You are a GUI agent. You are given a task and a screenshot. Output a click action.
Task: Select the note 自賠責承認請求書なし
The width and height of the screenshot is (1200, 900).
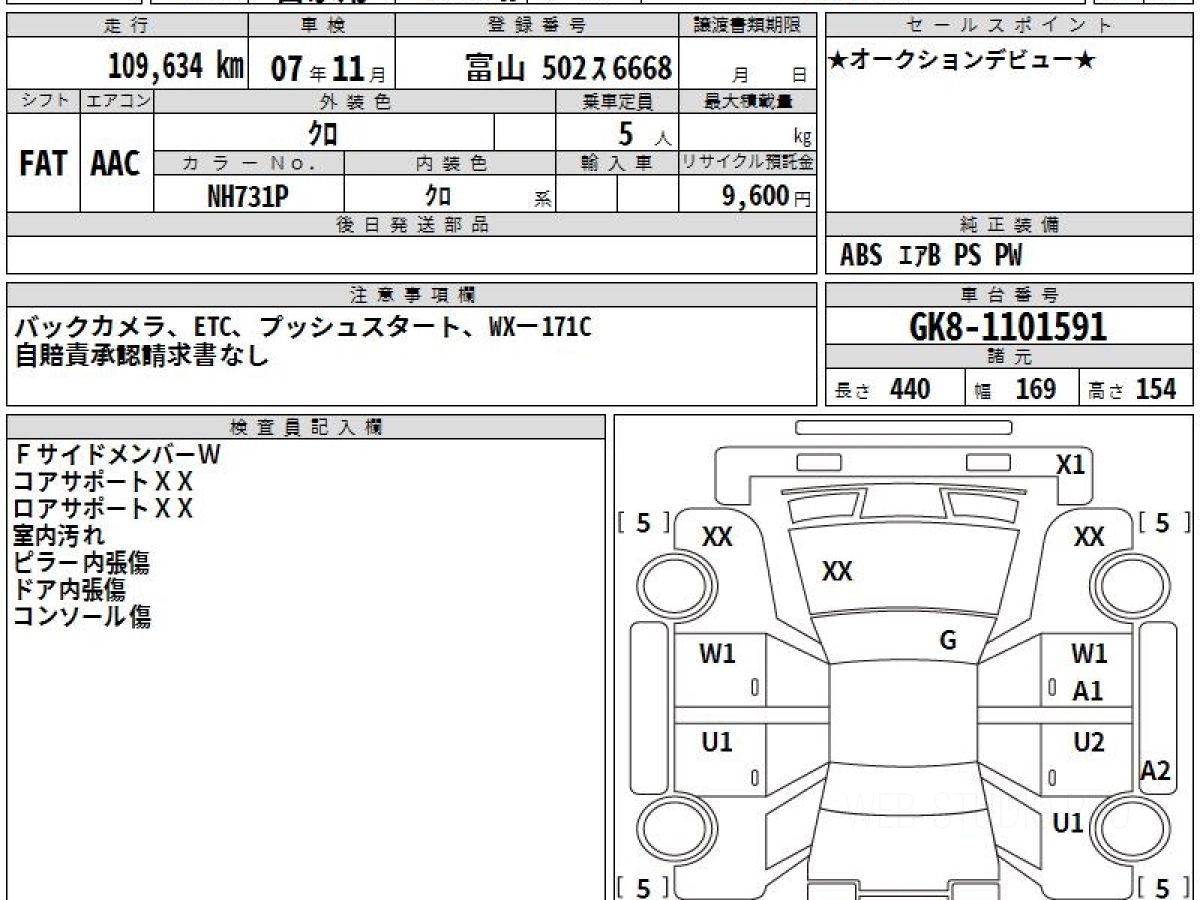coord(141,354)
